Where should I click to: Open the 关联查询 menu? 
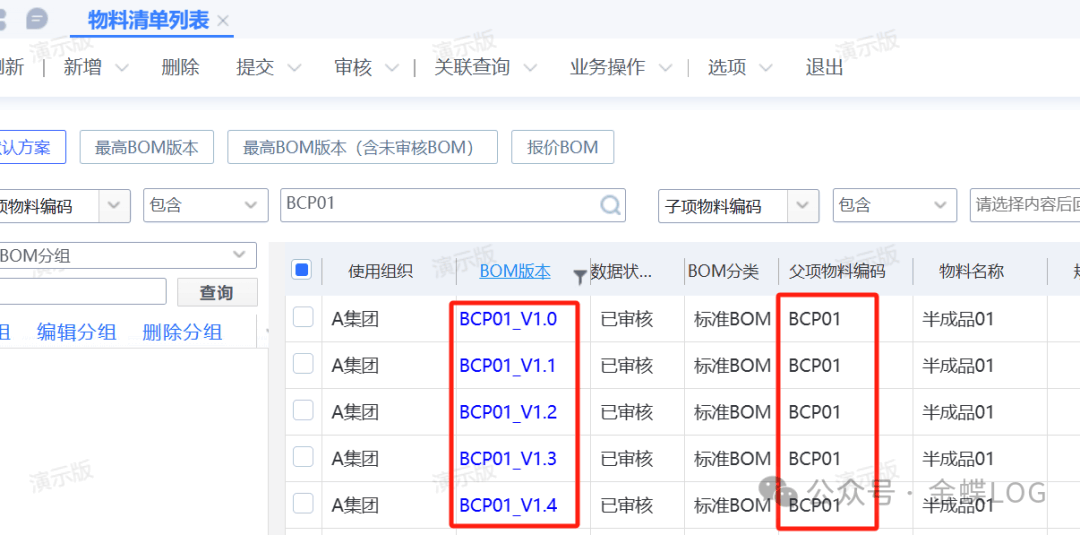click(484, 68)
